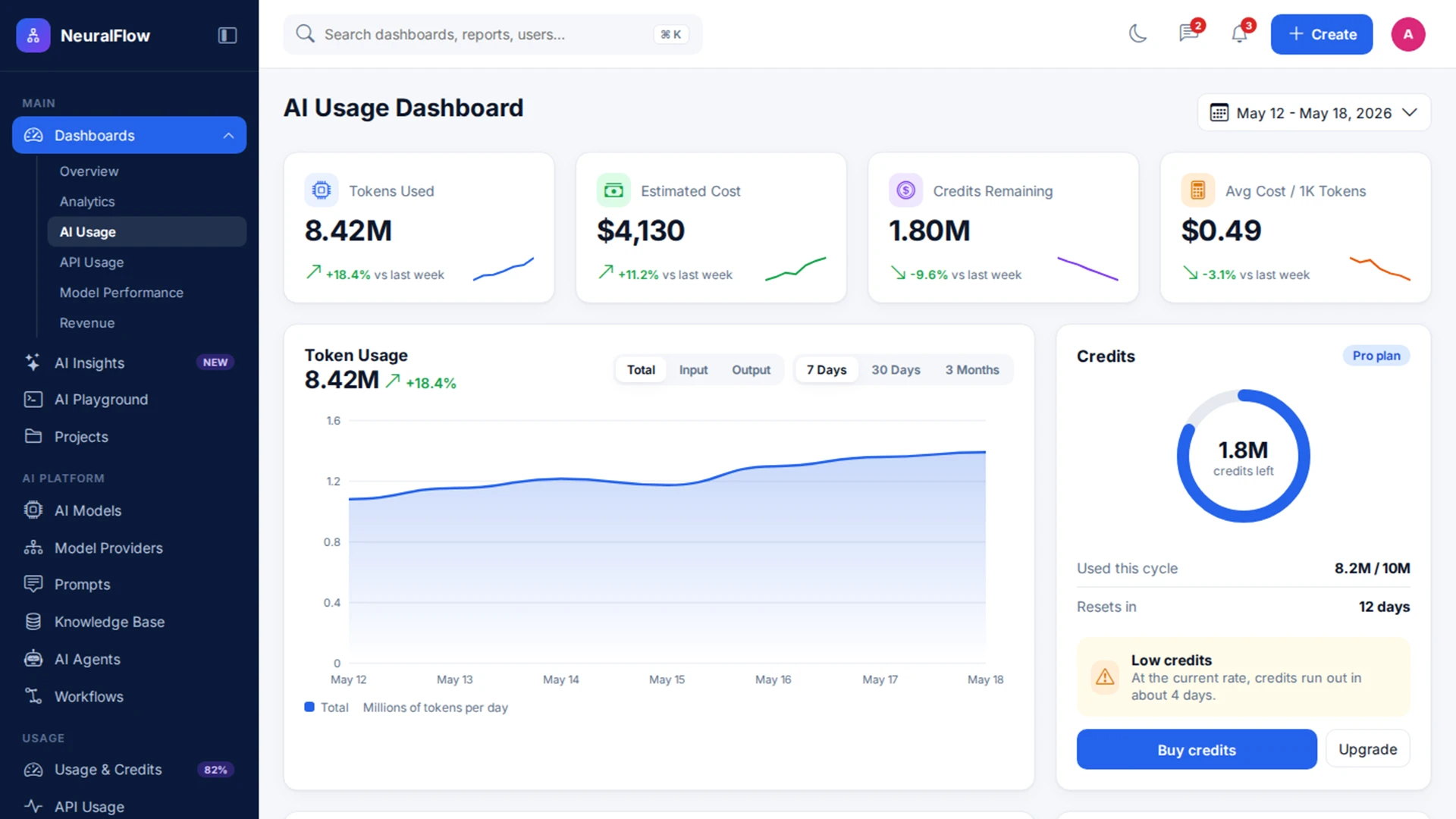Click the search magnifier icon
This screenshot has height=819, width=1456.
[x=305, y=34]
